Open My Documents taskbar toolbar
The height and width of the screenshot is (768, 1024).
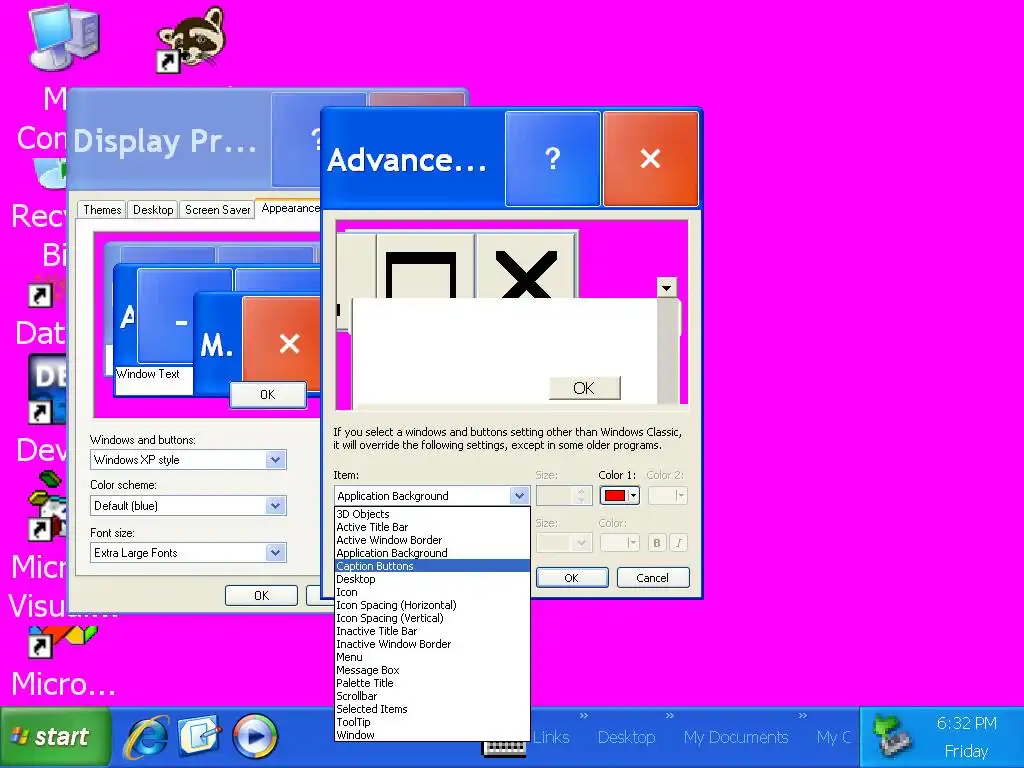pos(736,737)
